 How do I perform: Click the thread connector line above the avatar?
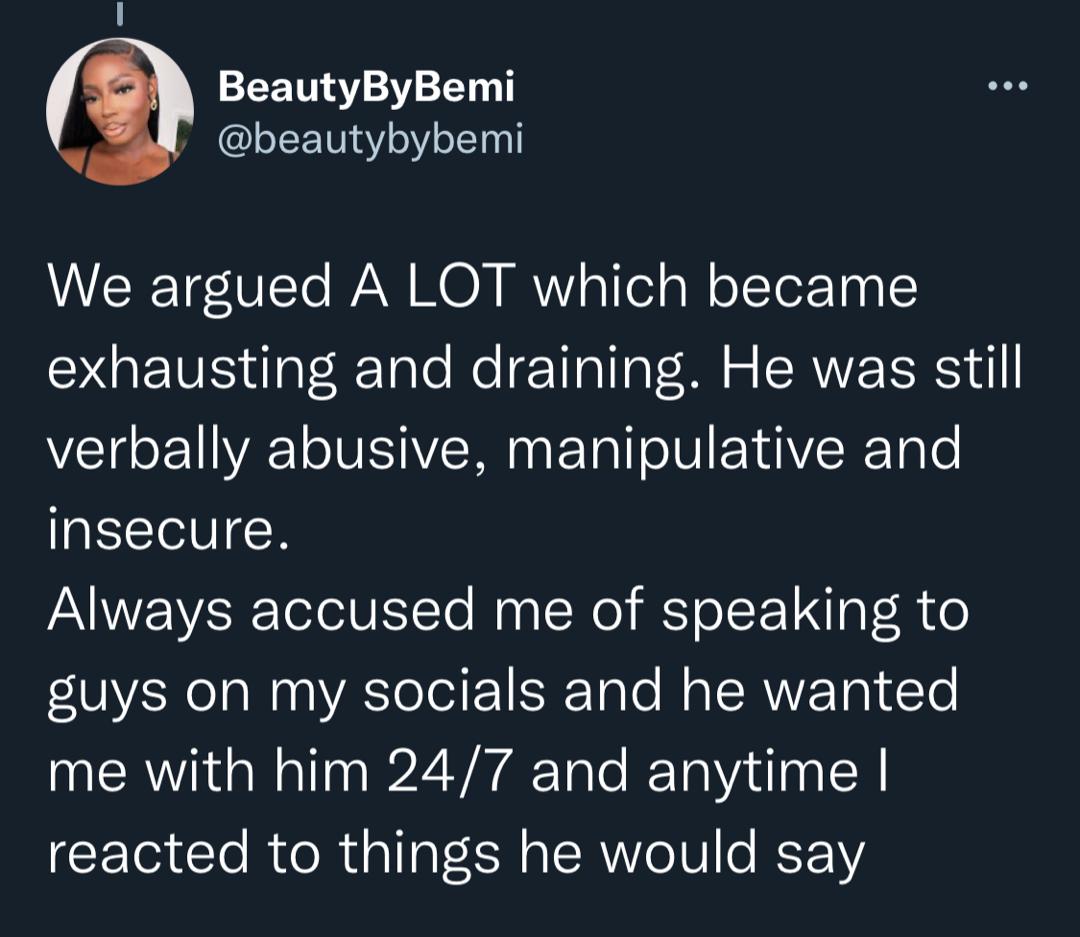tap(119, 12)
